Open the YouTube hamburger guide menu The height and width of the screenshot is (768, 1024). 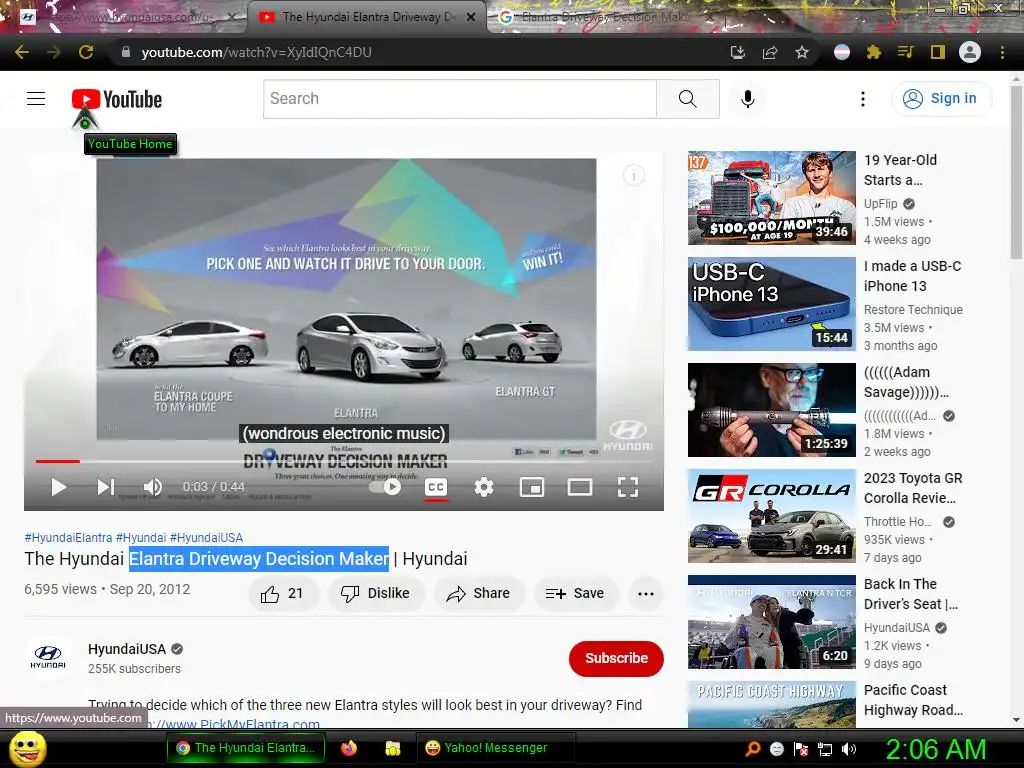tap(36, 99)
